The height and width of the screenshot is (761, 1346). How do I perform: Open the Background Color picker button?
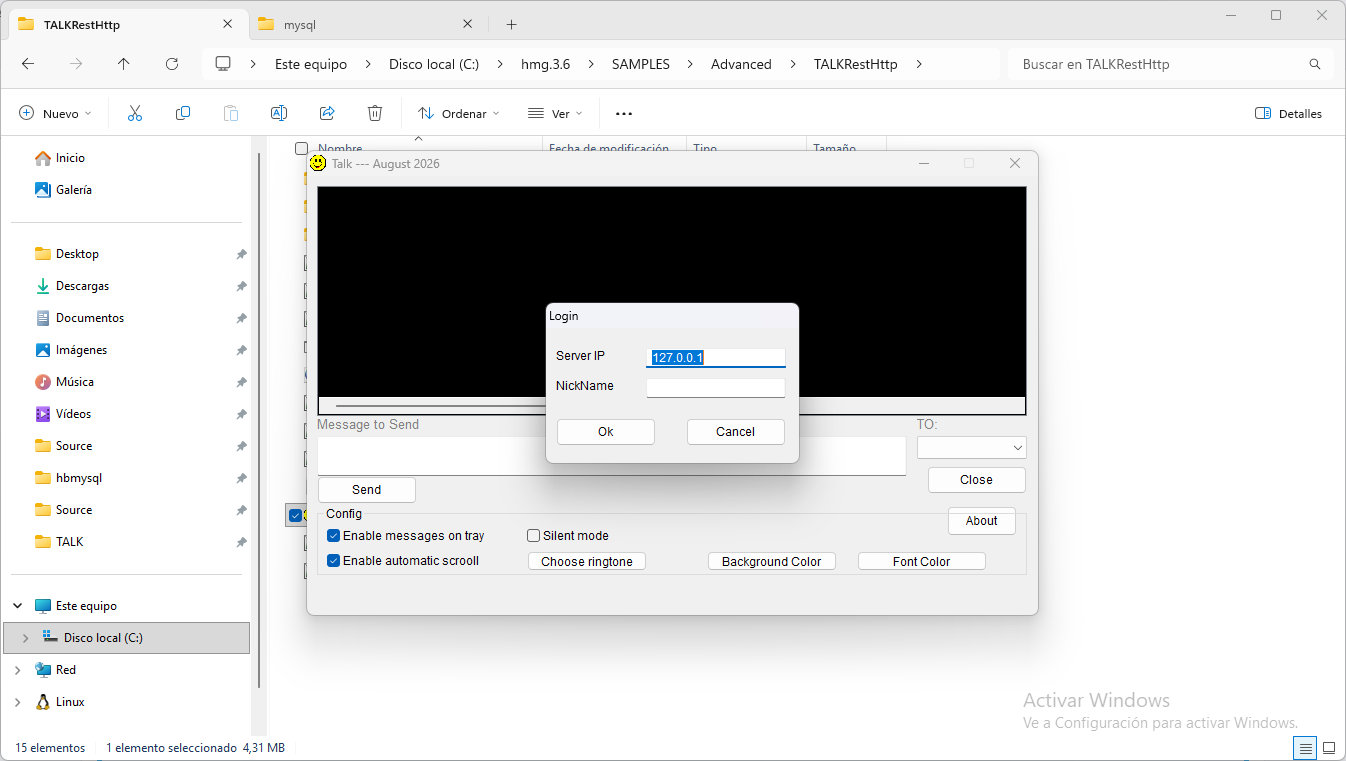tap(772, 562)
